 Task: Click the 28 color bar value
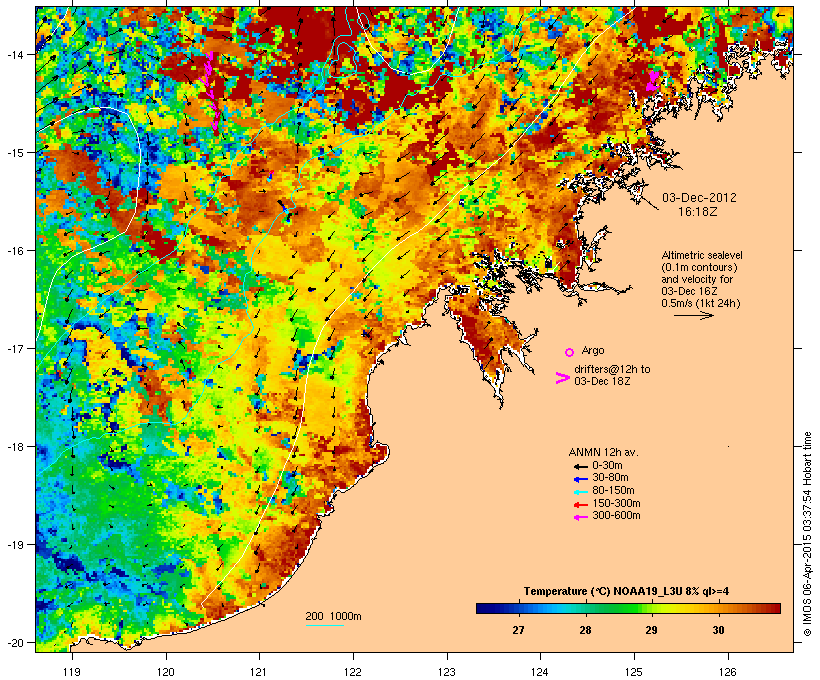[585, 630]
